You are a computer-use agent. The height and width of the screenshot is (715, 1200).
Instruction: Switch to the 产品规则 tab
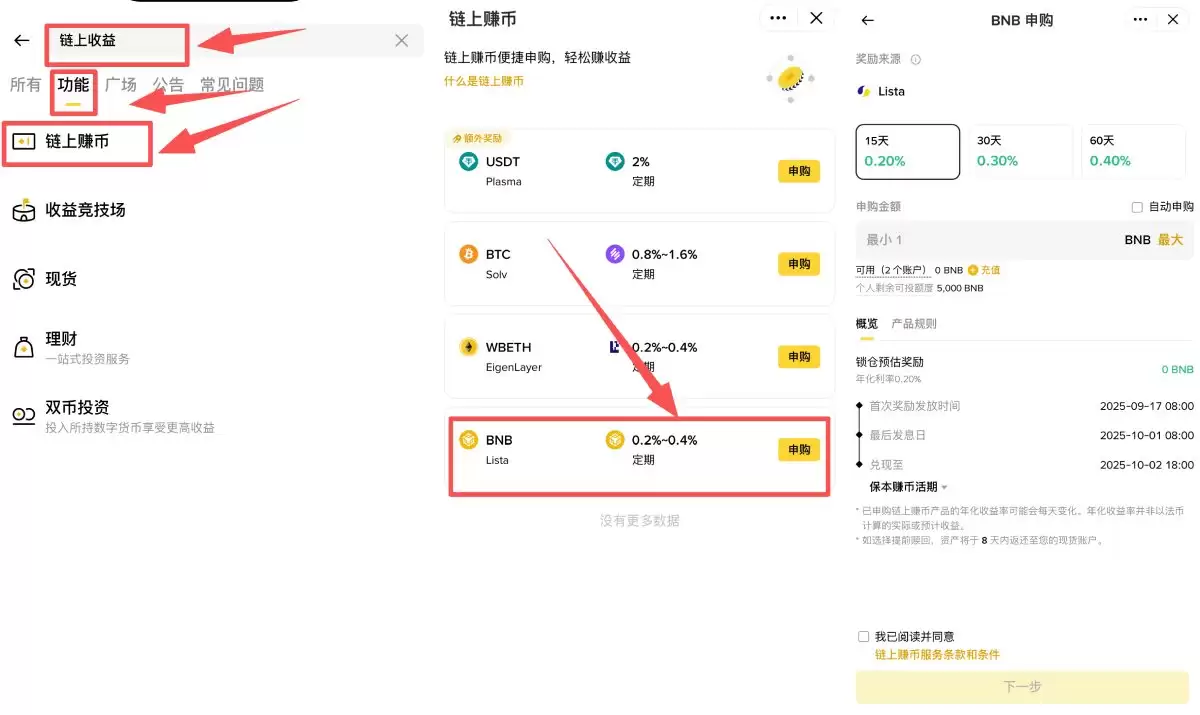click(913, 323)
